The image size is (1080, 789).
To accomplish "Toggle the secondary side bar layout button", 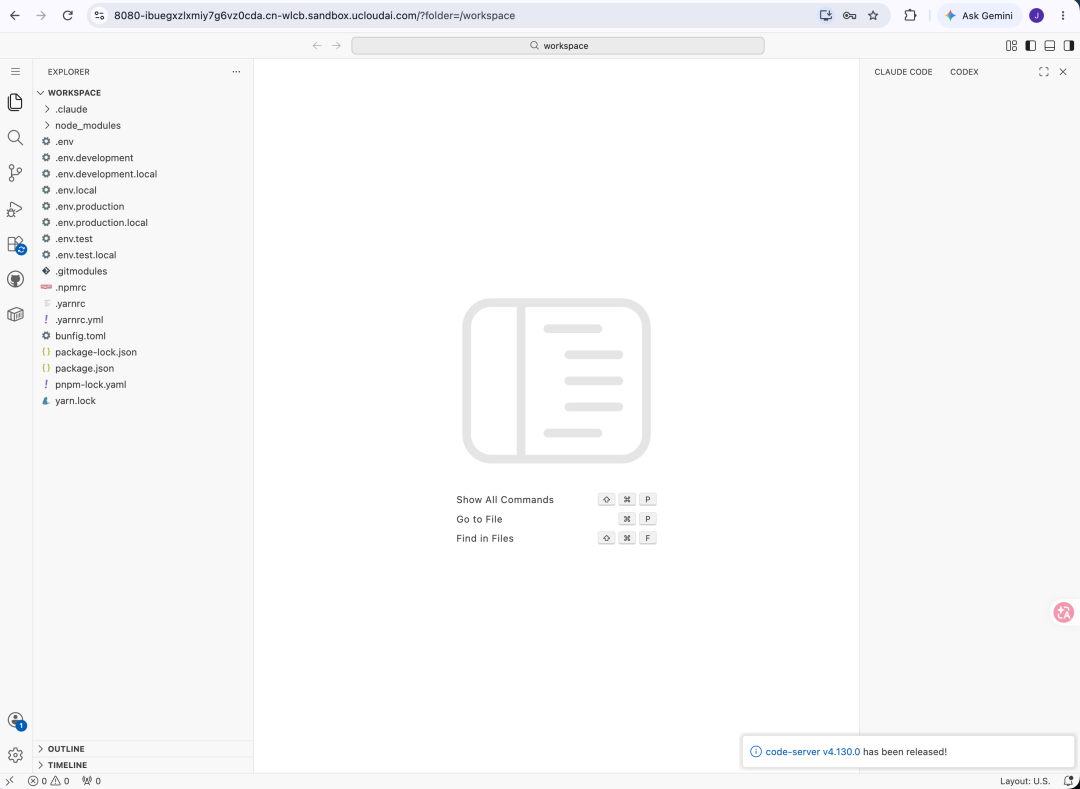I will coord(1069,45).
